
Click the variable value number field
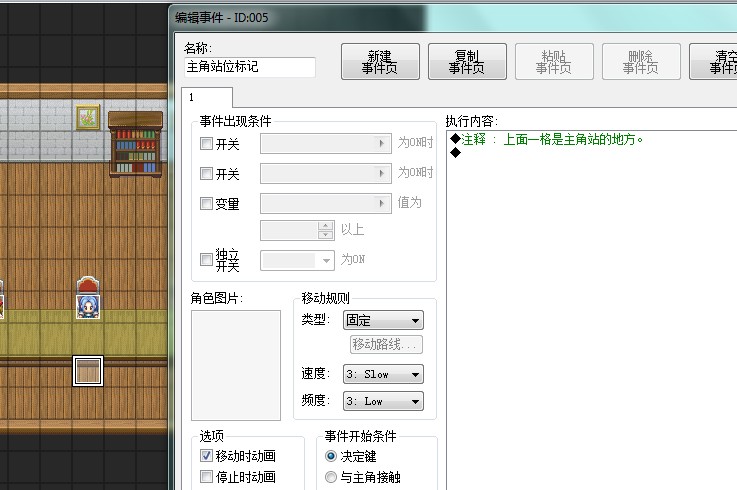(x=290, y=230)
